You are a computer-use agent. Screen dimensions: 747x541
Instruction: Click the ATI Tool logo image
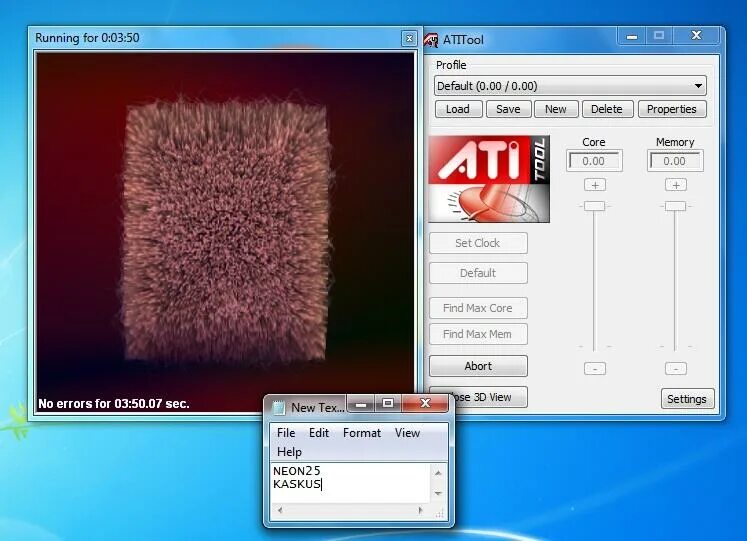(x=489, y=179)
